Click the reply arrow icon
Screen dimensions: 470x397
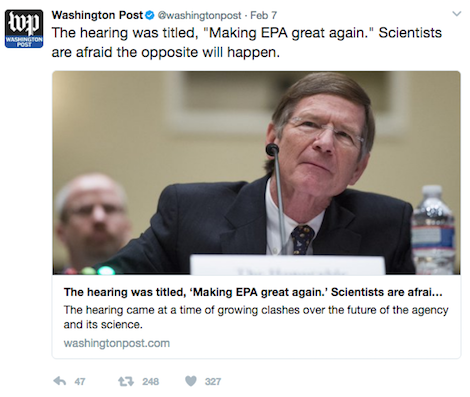click(60, 381)
